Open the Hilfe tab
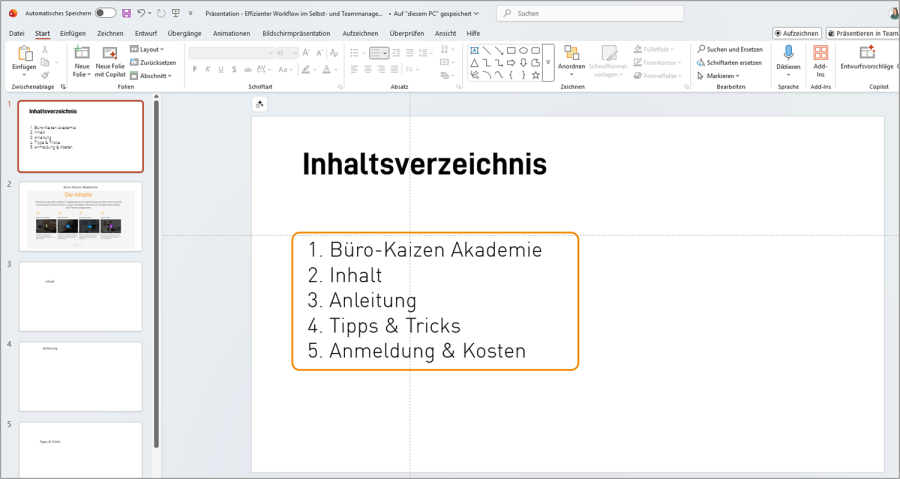This screenshot has height=479, width=900. coord(473,33)
